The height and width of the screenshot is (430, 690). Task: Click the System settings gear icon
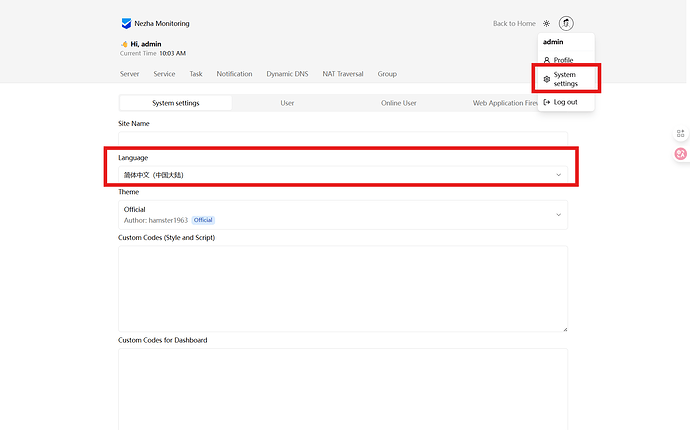(x=547, y=79)
